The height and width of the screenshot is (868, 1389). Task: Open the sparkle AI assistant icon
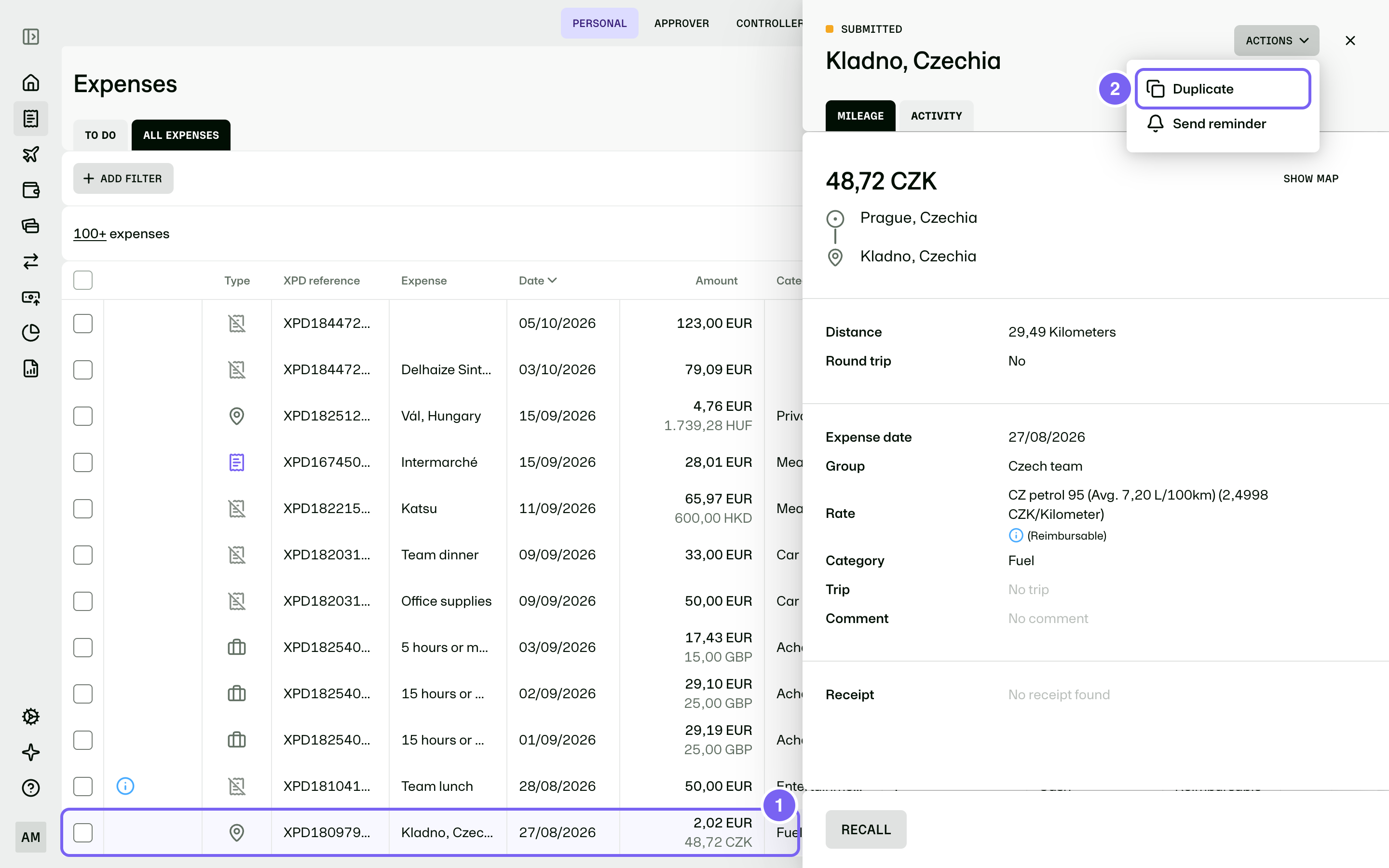coord(31,752)
